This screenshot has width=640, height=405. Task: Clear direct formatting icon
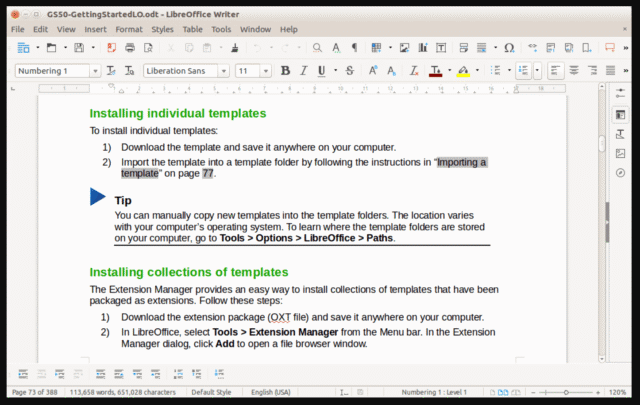[x=413, y=71]
